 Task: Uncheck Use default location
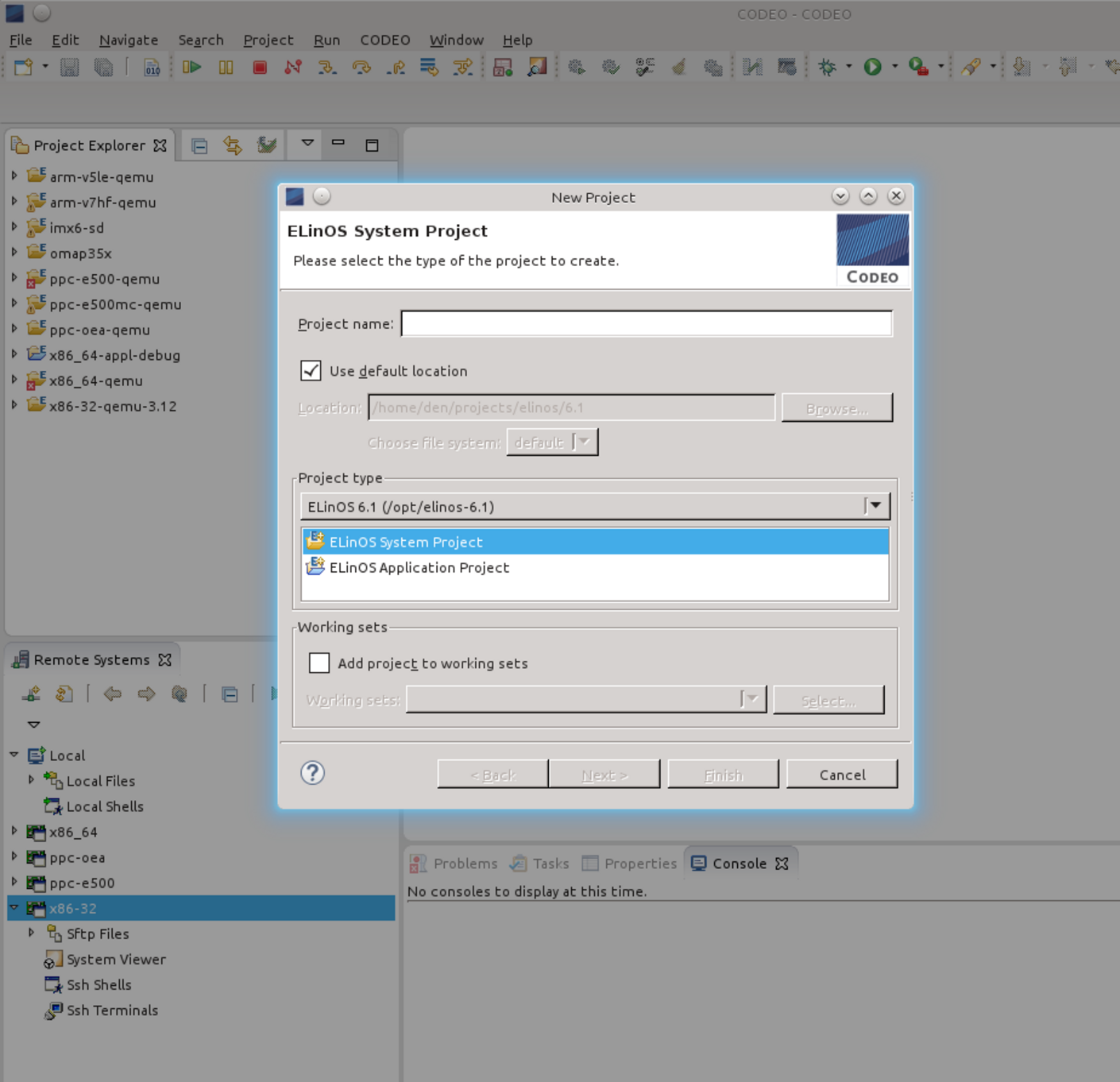point(312,371)
